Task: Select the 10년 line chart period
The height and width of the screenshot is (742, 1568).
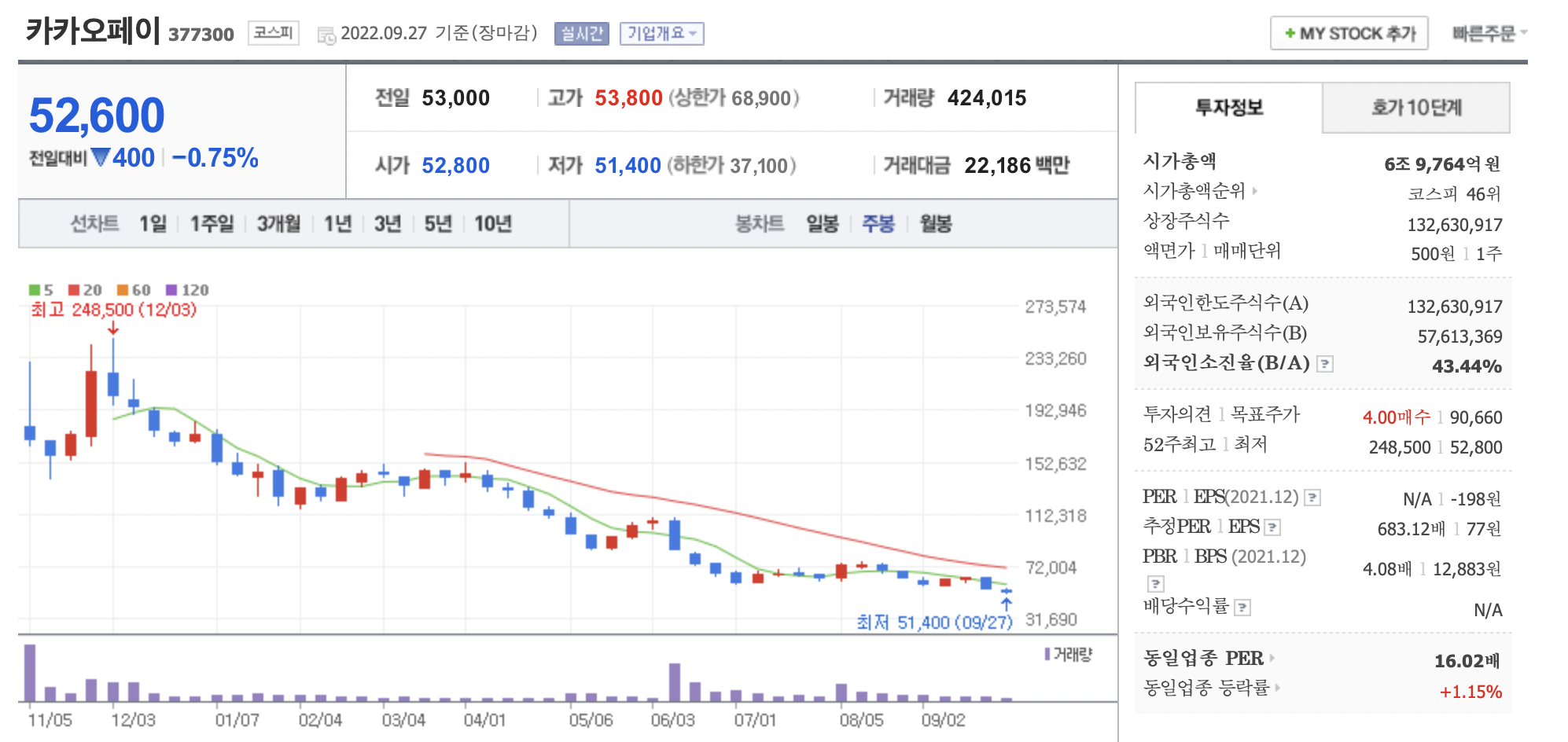Action: [493, 224]
